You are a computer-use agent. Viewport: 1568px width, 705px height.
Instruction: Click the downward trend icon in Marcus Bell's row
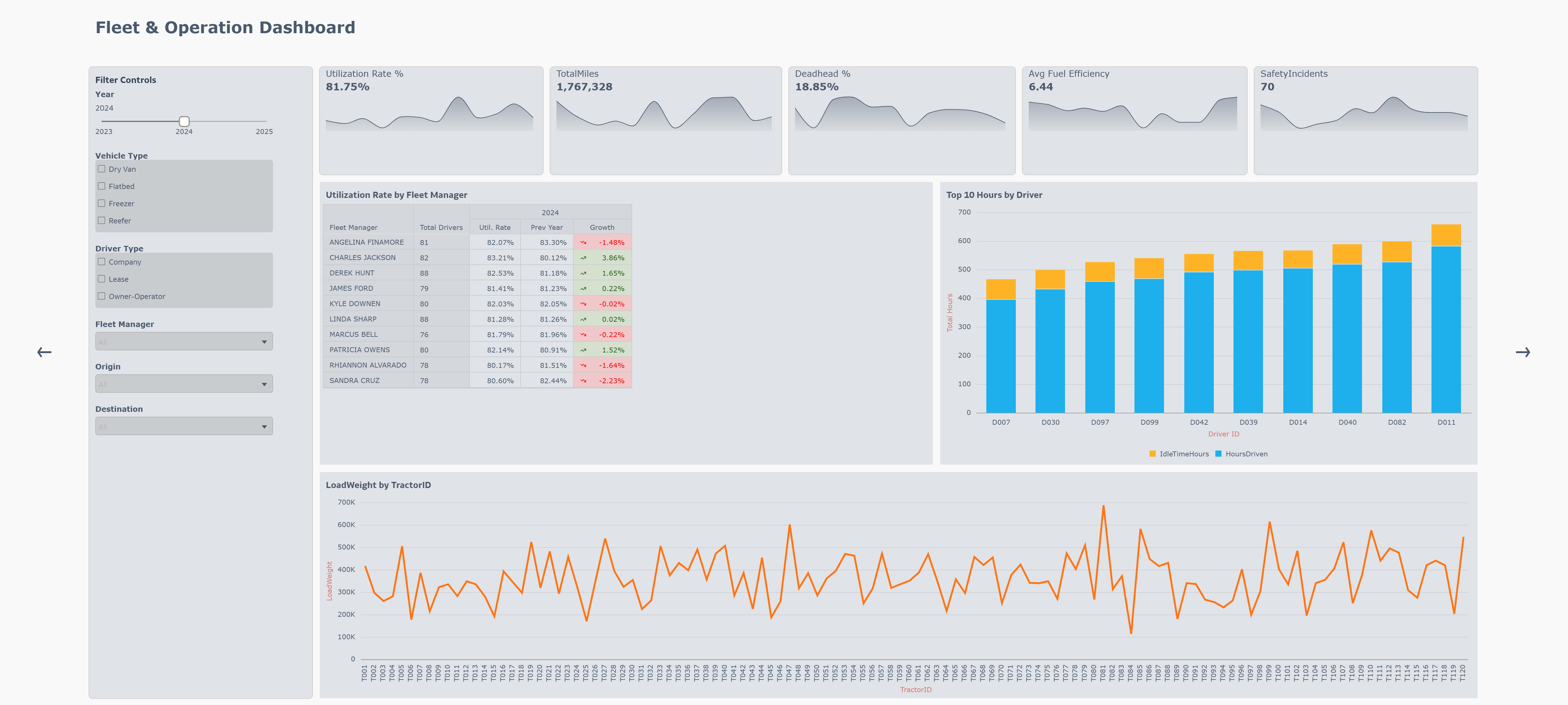[583, 335]
